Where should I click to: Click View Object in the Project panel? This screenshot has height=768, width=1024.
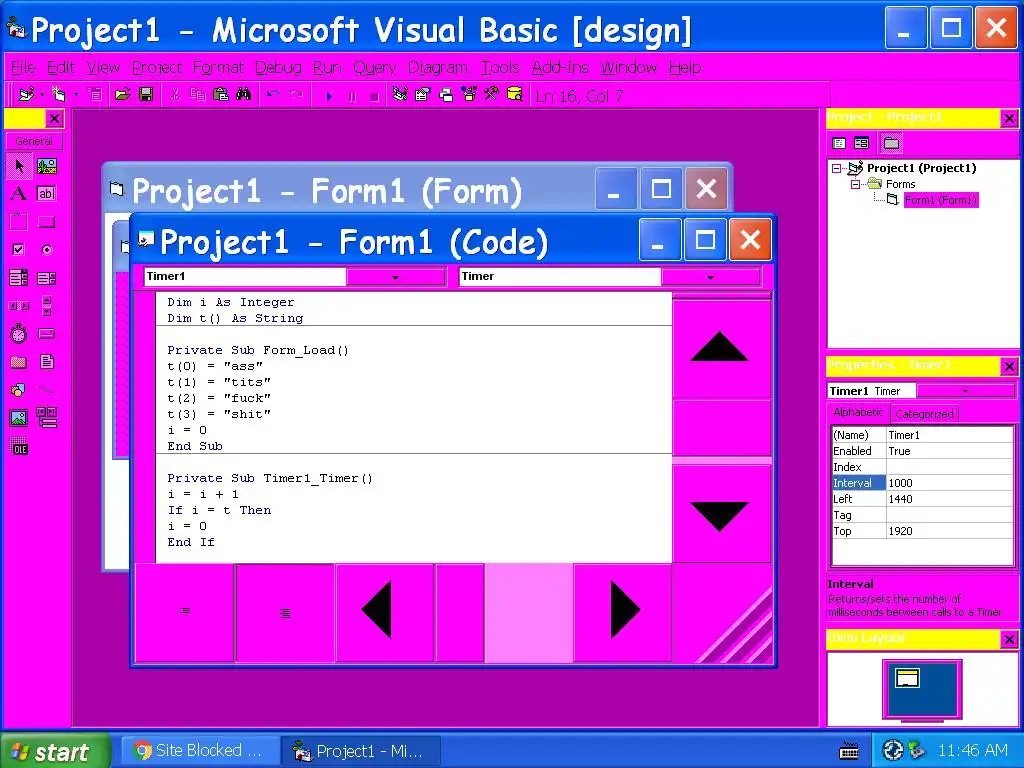point(862,143)
